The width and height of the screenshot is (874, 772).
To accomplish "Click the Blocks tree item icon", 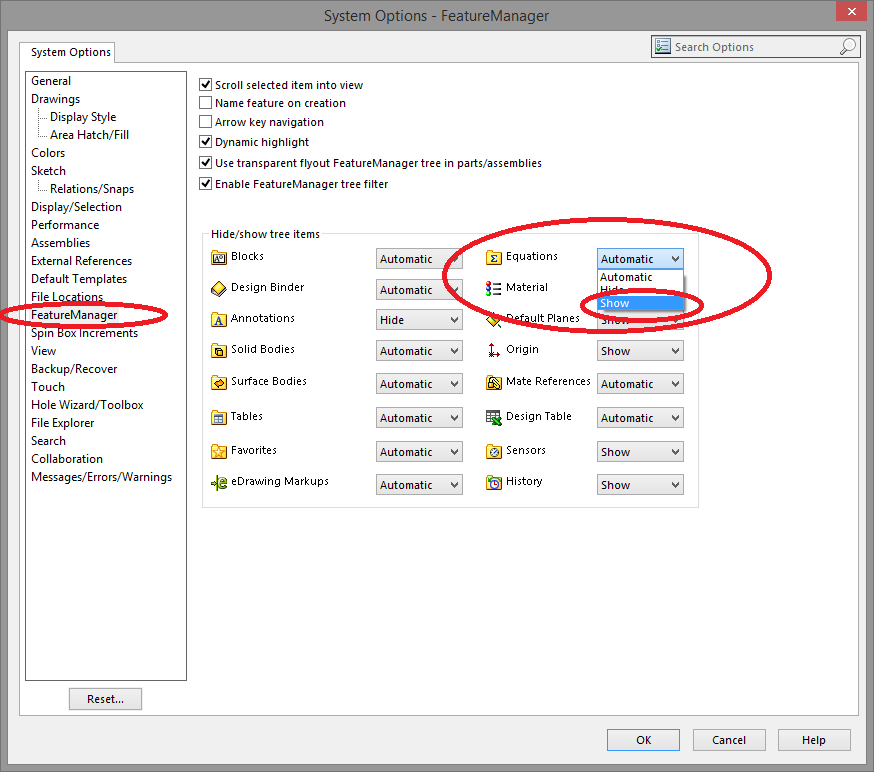I will (218, 258).
